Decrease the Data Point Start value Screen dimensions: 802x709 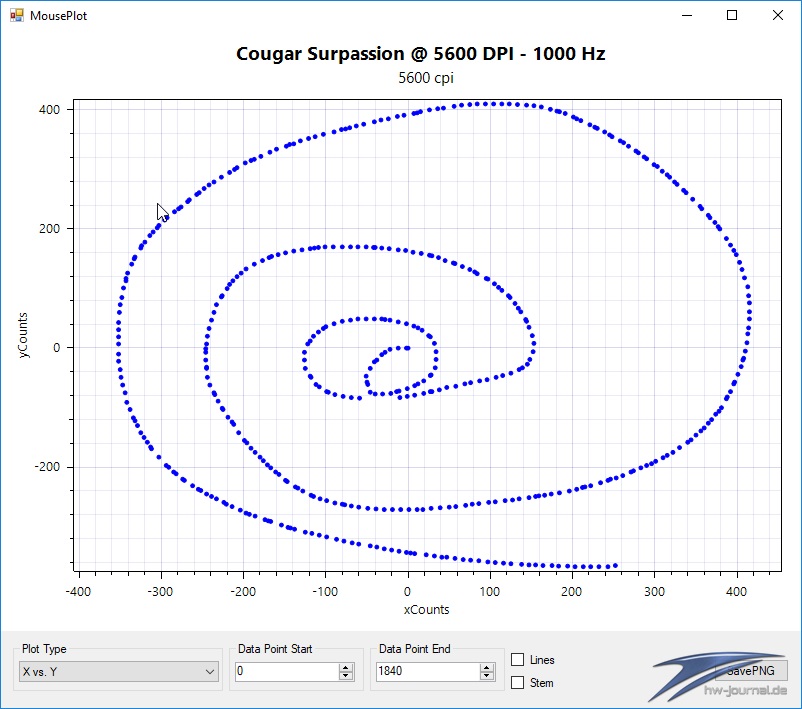click(346, 676)
